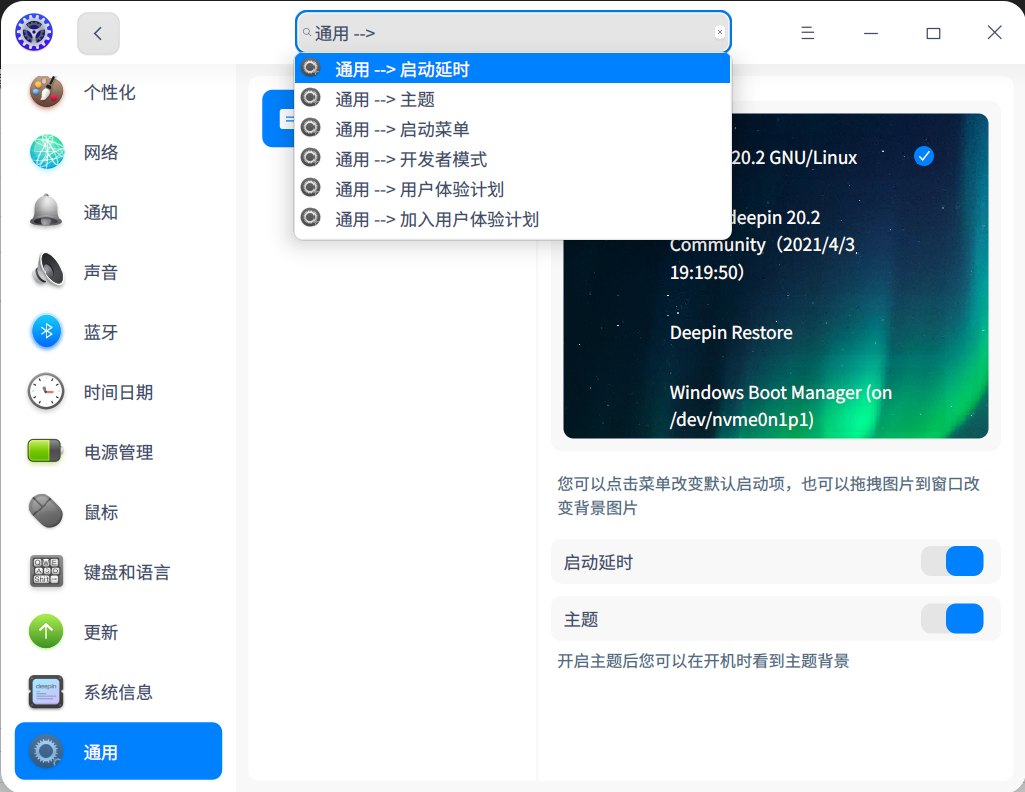This screenshot has width=1025, height=792.
Task: Select the Deepin Restore boot entry
Action: [731, 333]
